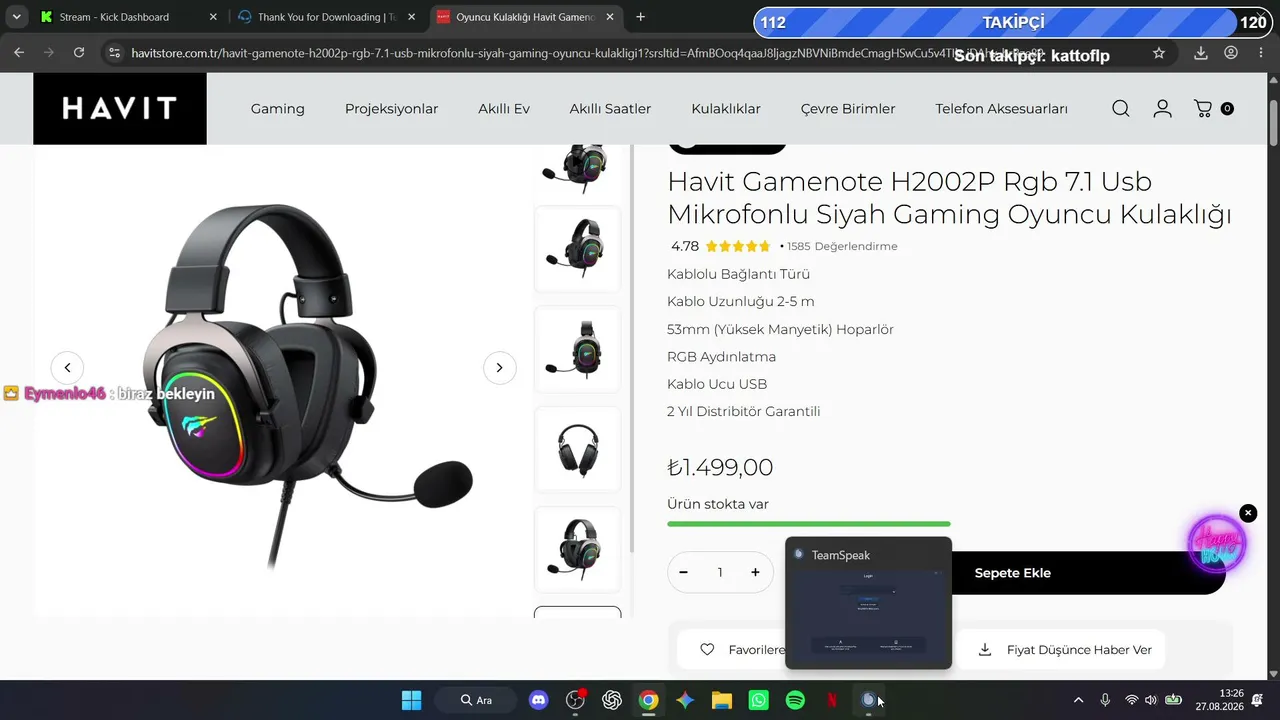Screen dimensions: 1280x720
Task: Open the Telefon Aksesuarları menu
Action: pyautogui.click(x=1002, y=109)
